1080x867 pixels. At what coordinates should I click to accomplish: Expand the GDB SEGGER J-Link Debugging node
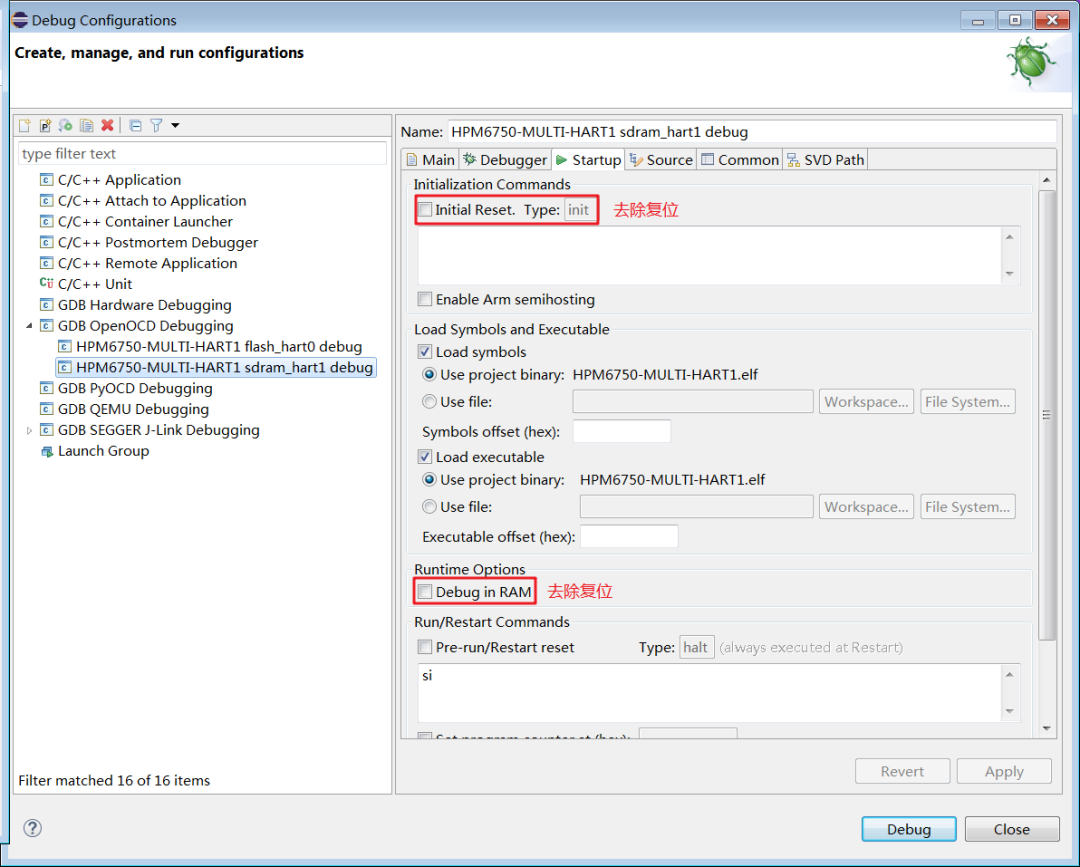[29, 430]
